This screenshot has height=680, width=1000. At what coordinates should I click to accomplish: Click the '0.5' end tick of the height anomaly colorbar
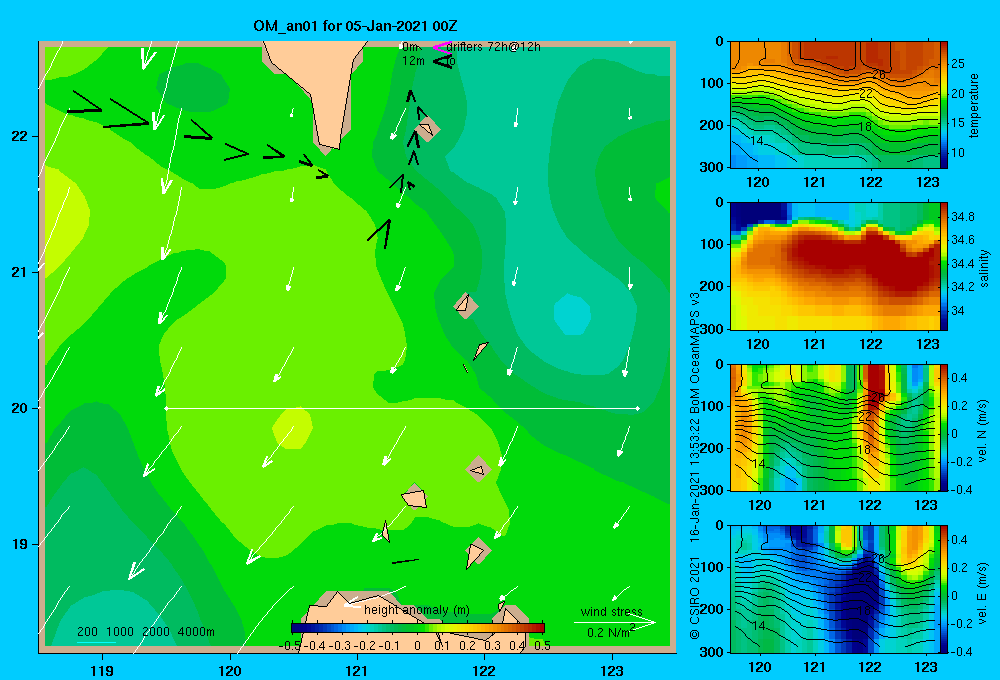coord(542,646)
